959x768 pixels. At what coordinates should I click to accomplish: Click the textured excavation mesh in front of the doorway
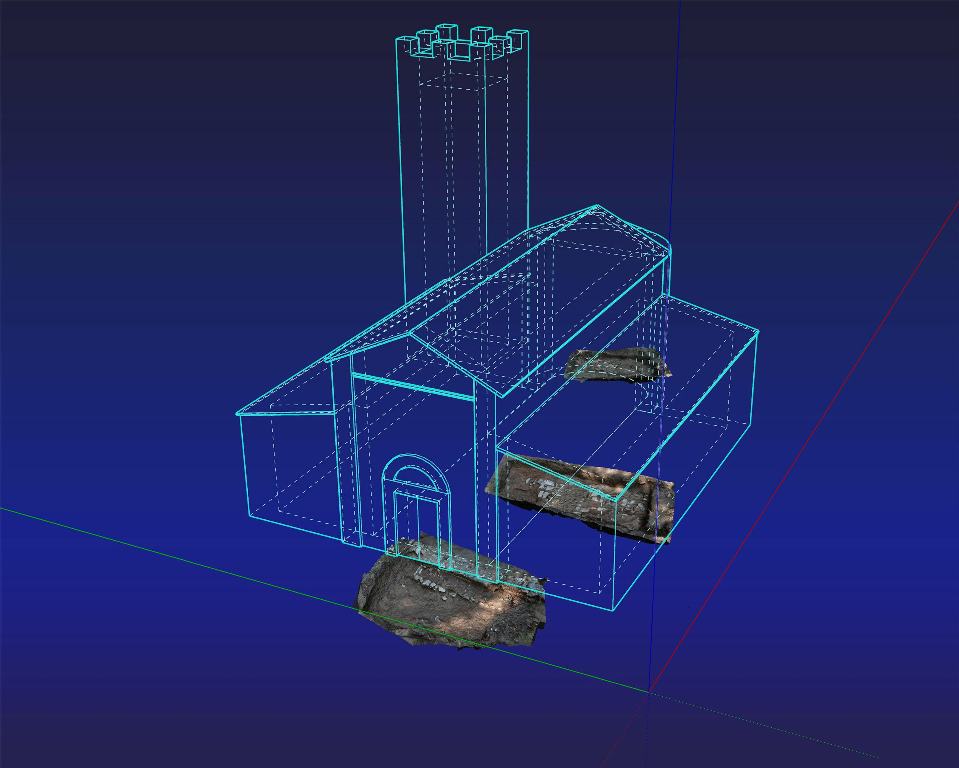point(450,595)
